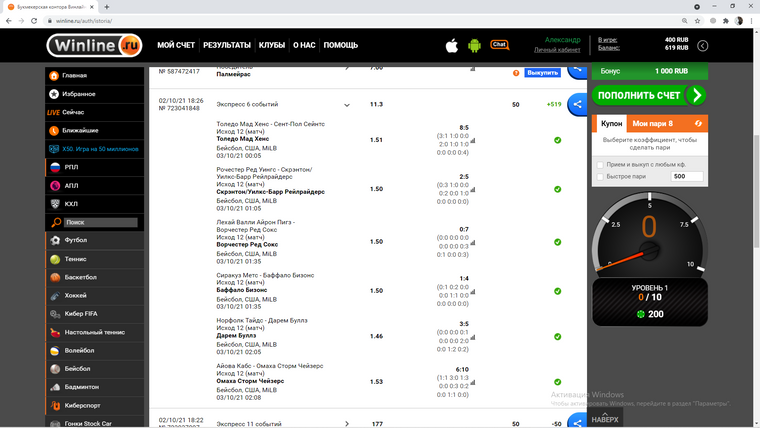The width and height of the screenshot is (760, 428).
Task: Click the magnifier search icon in sidebar
Action: 56,222
